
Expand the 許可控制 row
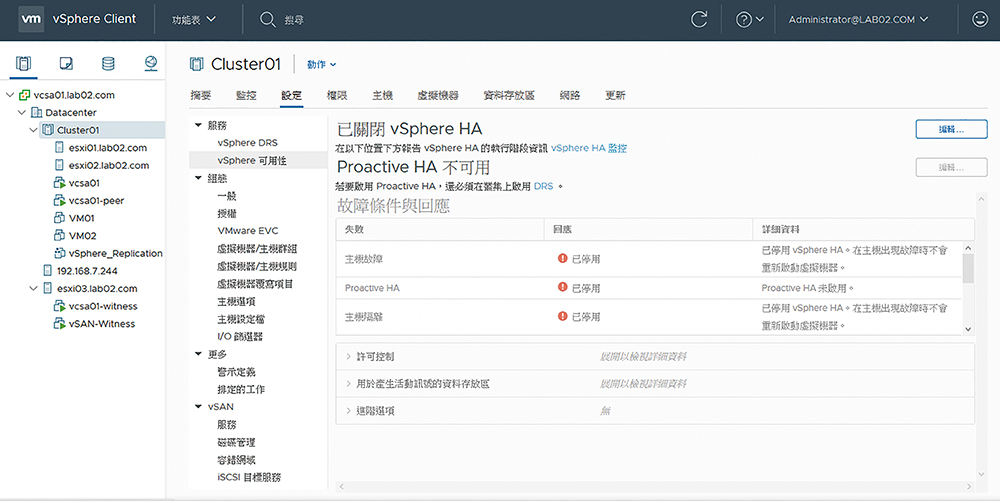tap(348, 356)
